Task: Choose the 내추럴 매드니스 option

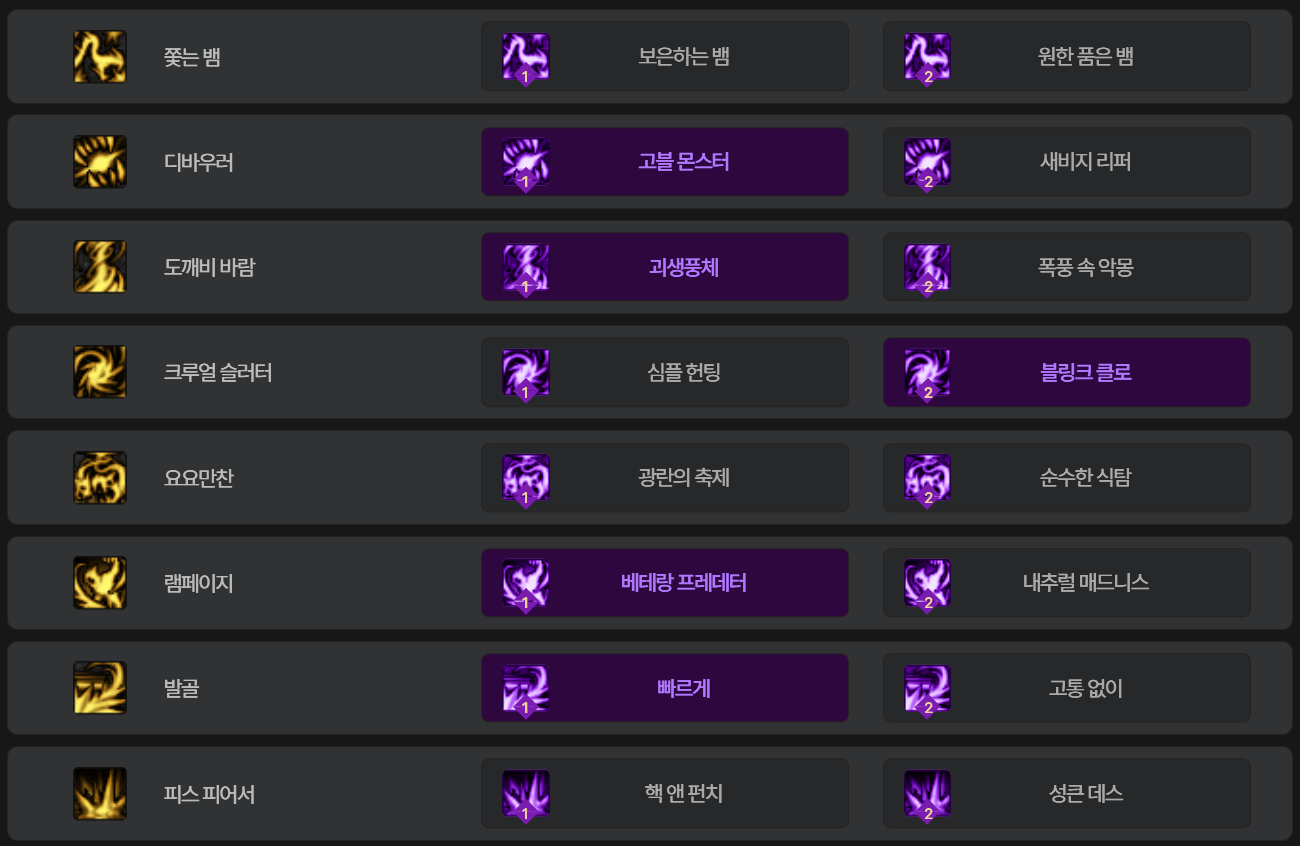Action: [x=1067, y=583]
